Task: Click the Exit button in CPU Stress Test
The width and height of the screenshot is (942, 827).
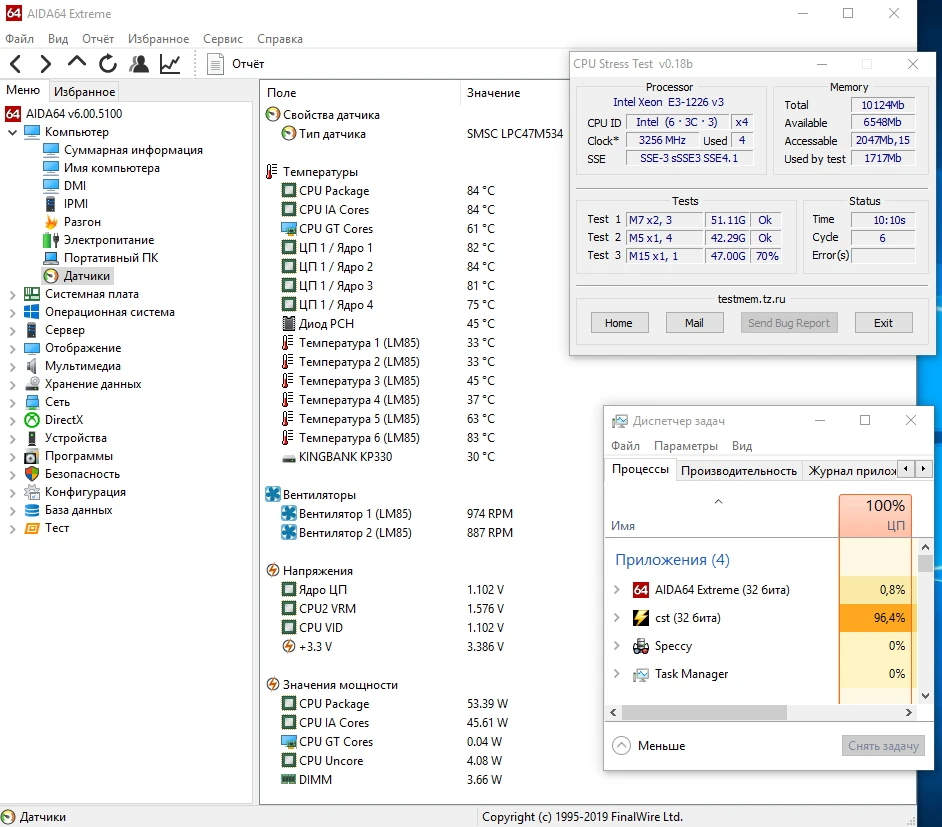Action: tap(883, 323)
